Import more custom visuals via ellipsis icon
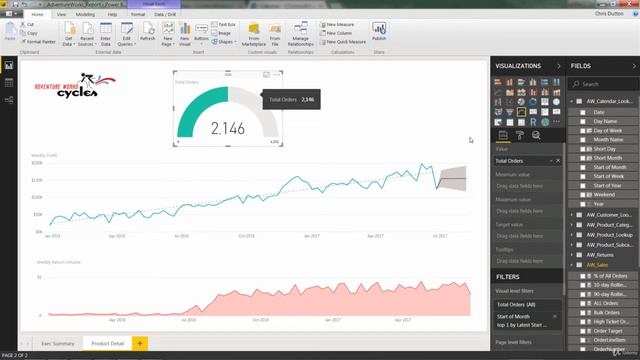640x360 pixels. [556, 122]
